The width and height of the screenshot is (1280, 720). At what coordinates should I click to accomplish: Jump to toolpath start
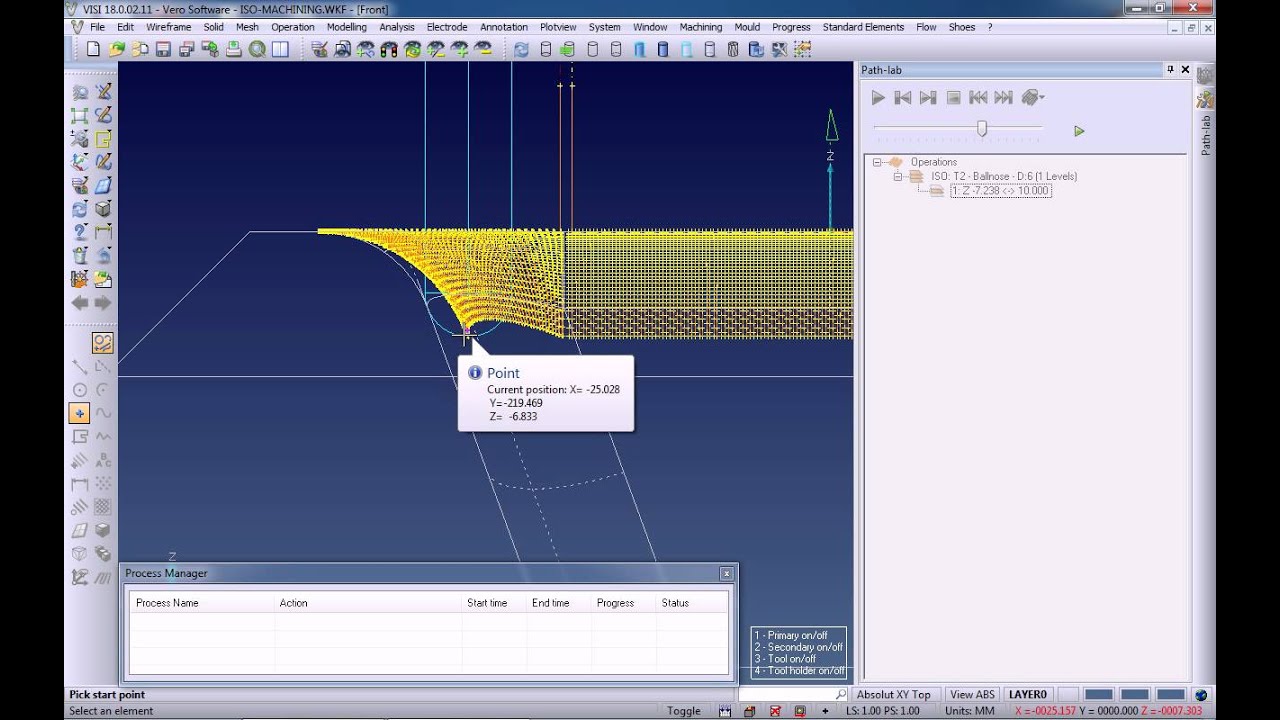[978, 97]
